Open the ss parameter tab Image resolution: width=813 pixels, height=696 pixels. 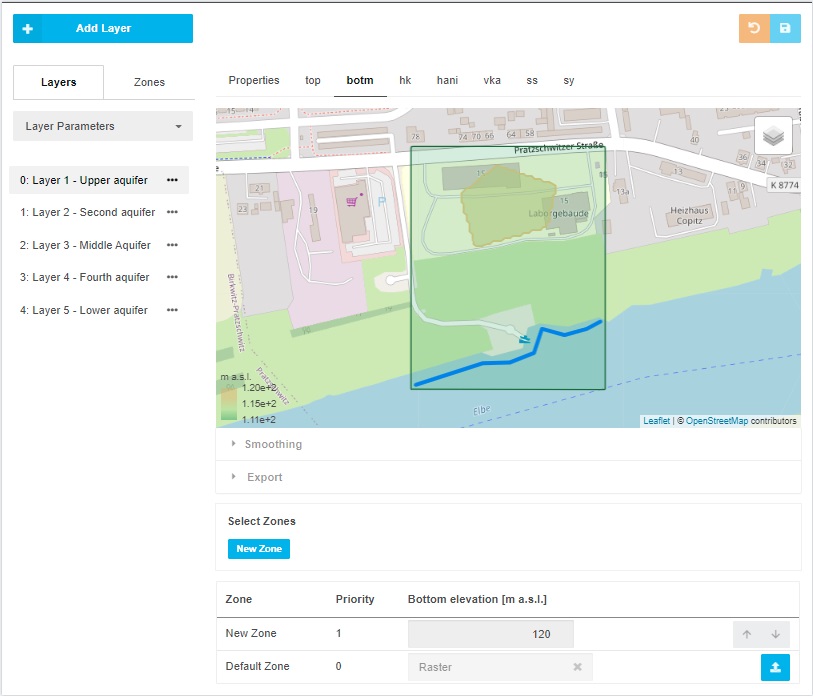532,80
